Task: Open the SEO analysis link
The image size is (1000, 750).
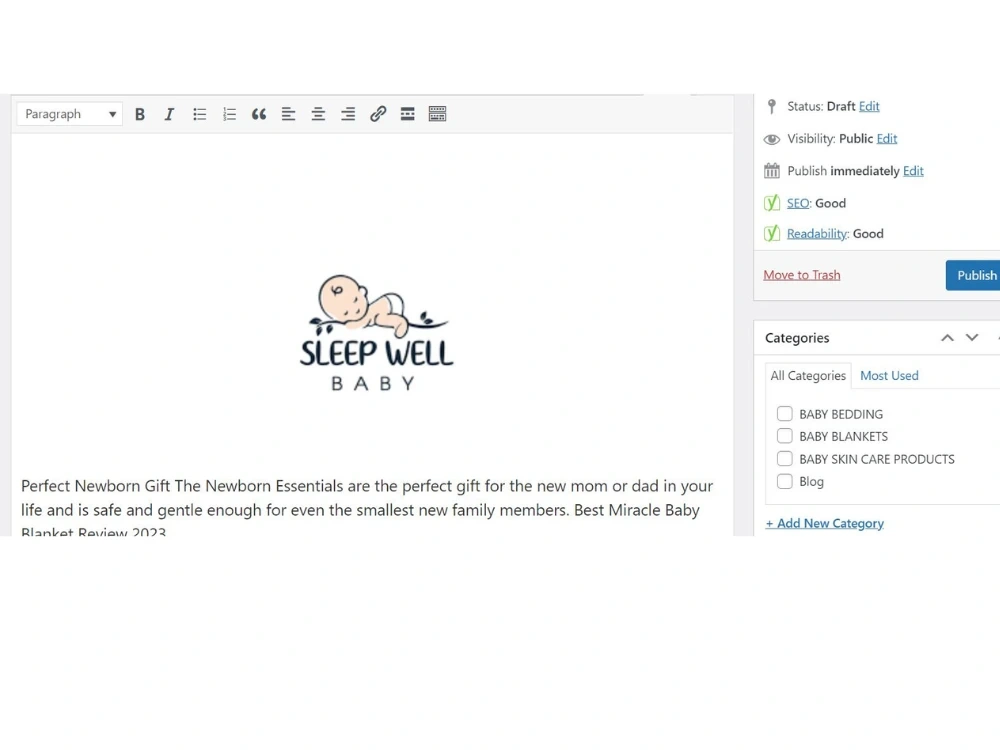Action: point(798,203)
